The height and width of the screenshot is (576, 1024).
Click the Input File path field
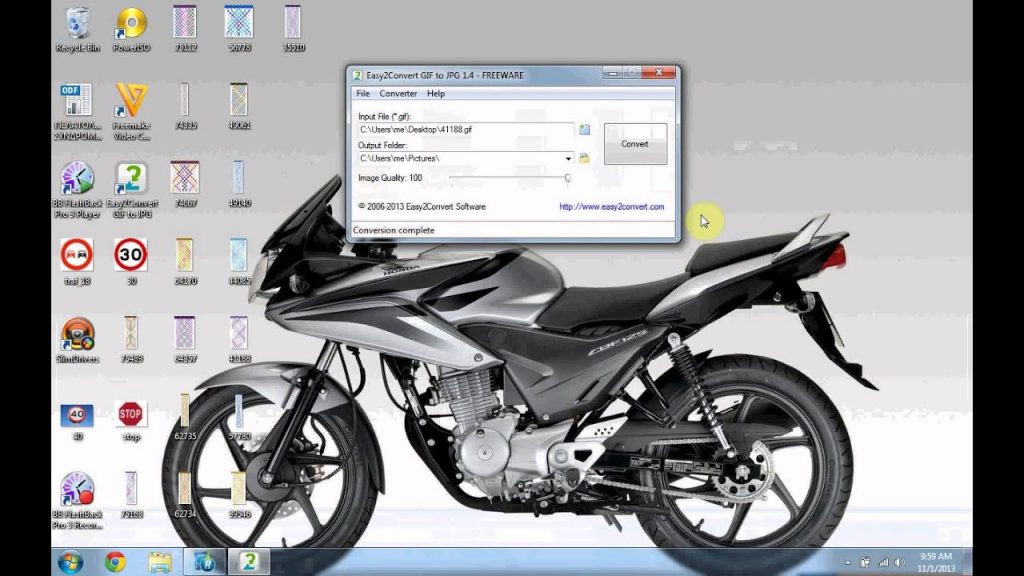tap(466, 129)
